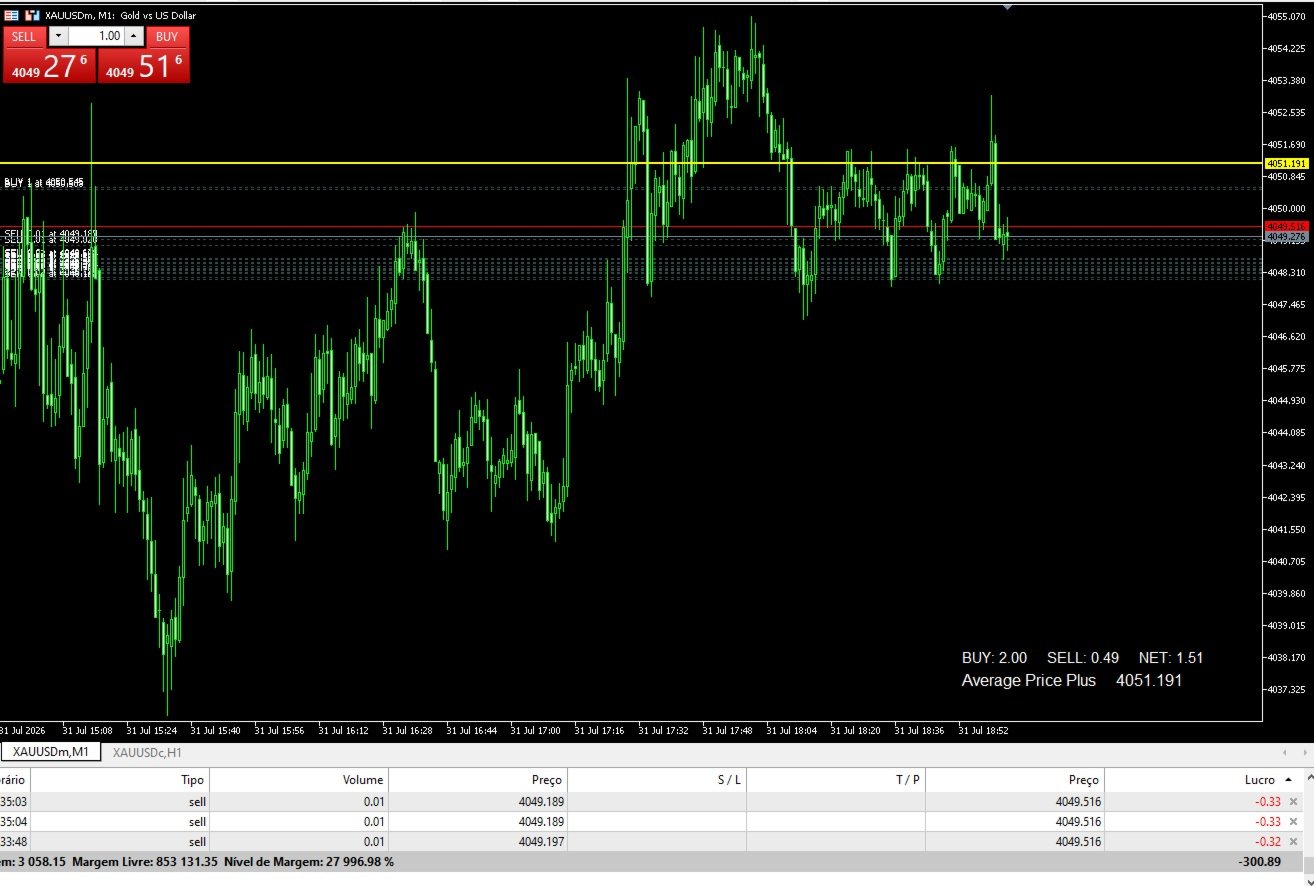Image resolution: width=1314 pixels, height=886 pixels.
Task: Select the 35:03 time cell
Action: [x=15, y=802]
